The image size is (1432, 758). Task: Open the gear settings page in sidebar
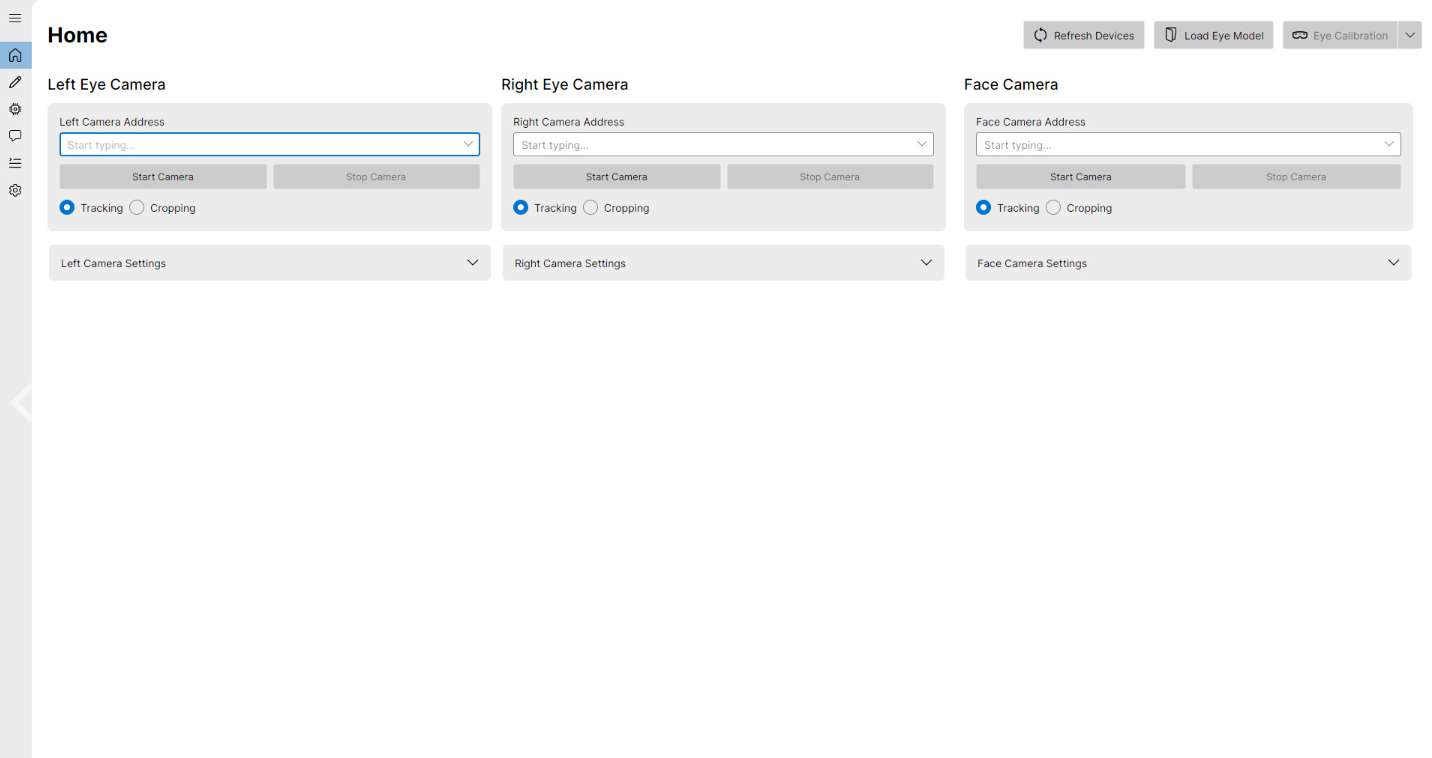coord(15,190)
